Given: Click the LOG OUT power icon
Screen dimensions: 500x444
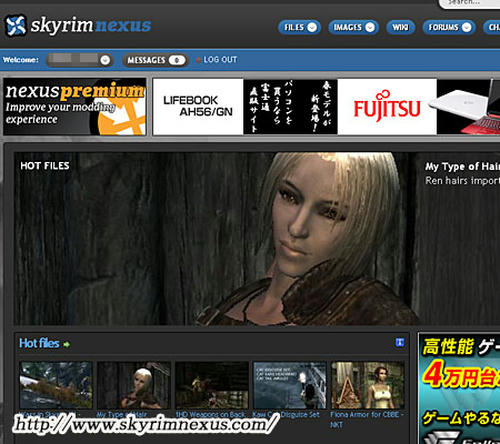Looking at the screenshot, I should coord(198,60).
